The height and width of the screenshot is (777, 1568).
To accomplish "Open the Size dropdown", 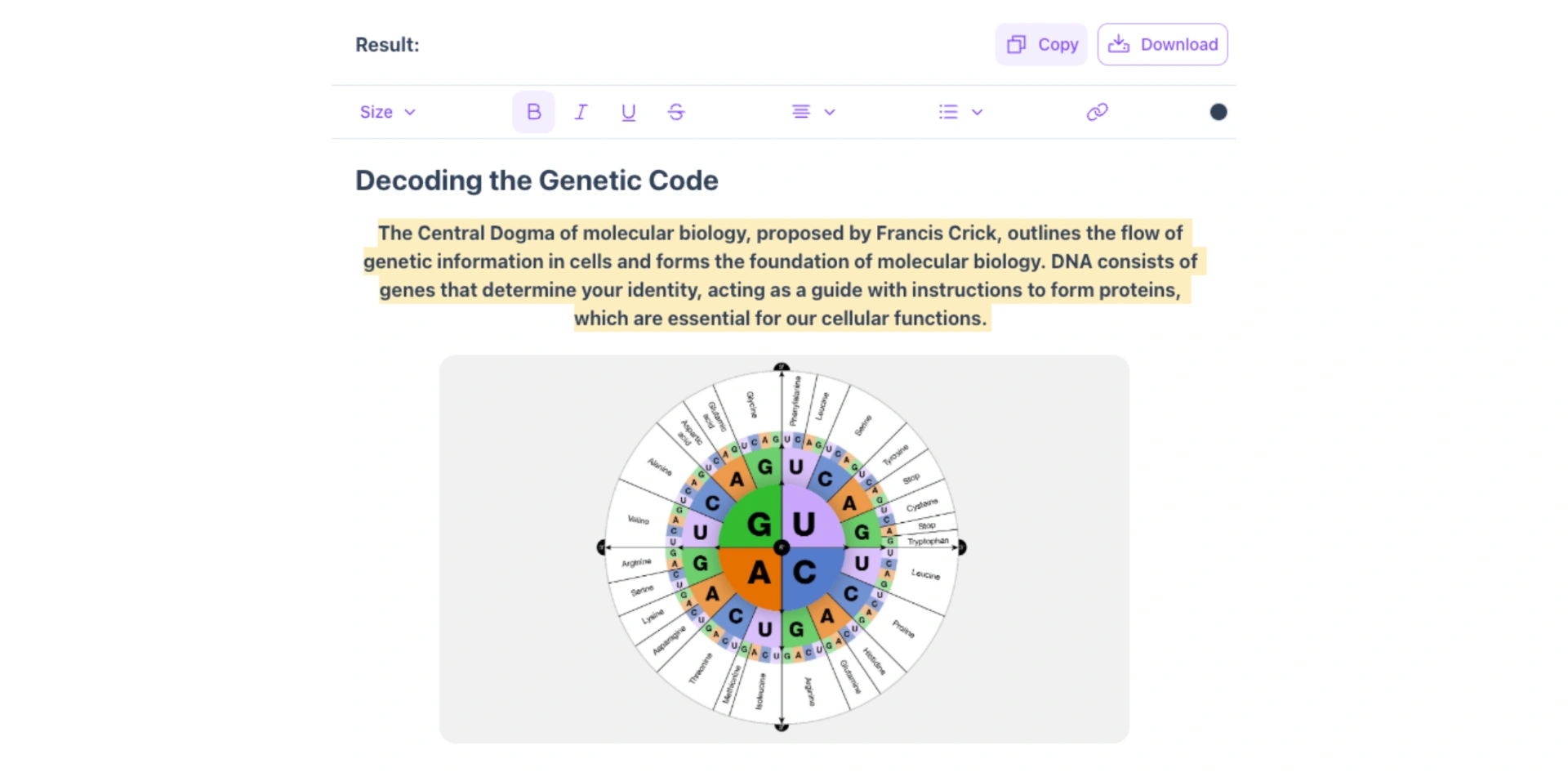I will tap(387, 112).
